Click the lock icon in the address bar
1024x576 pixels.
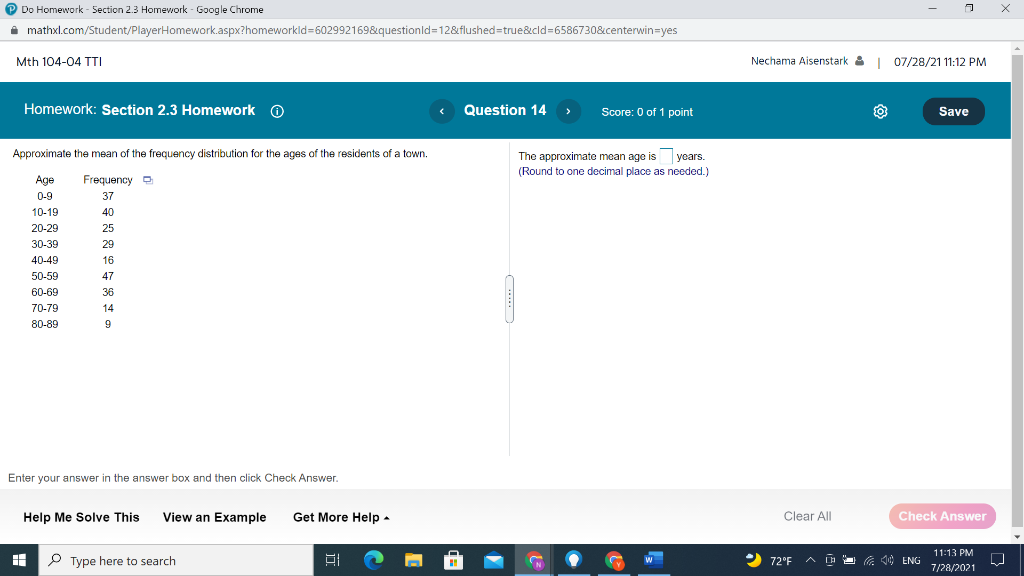[x=14, y=31]
